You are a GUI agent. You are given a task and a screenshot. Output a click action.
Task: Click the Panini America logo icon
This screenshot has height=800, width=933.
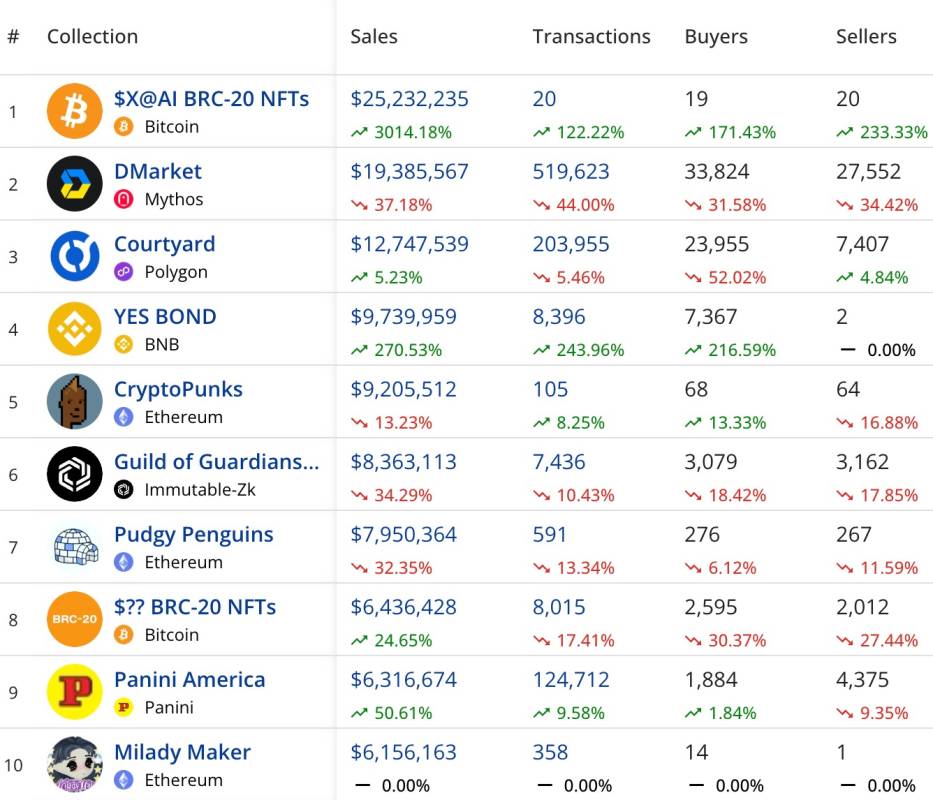75,692
